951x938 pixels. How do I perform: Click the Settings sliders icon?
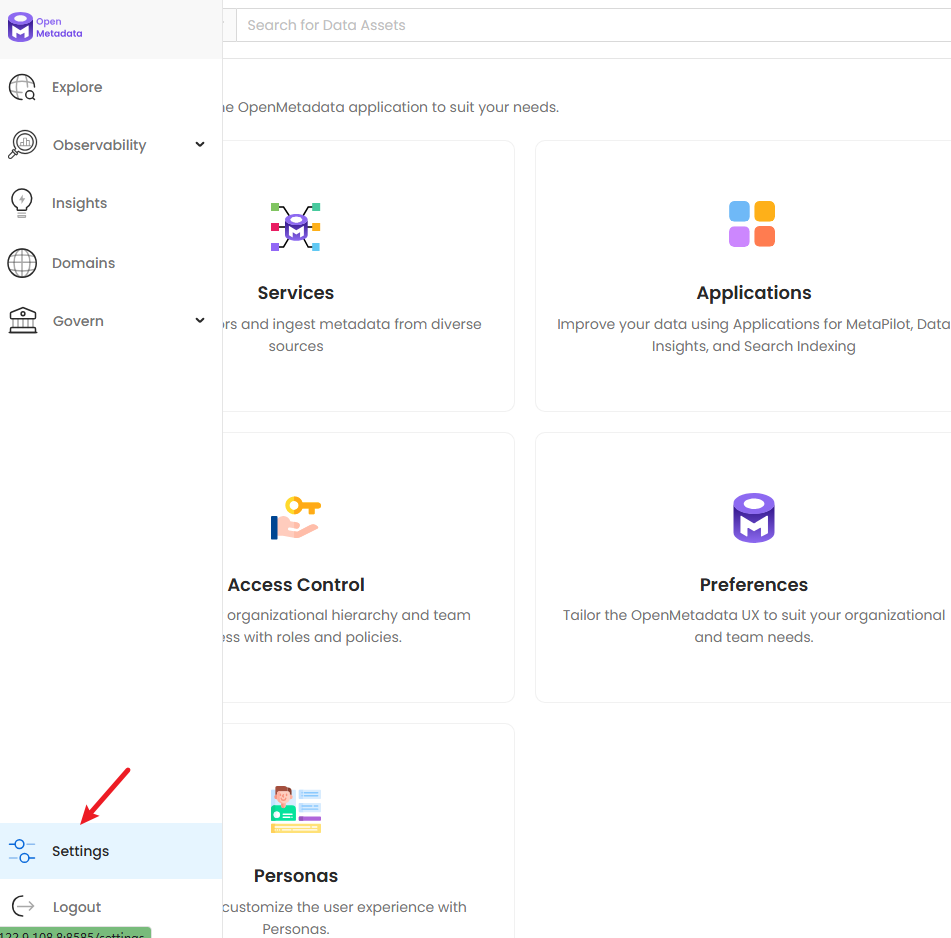pos(22,851)
